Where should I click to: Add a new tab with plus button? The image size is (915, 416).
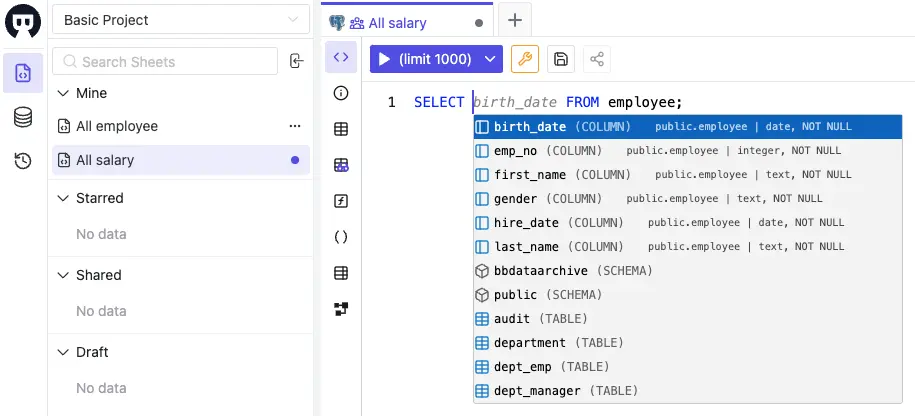point(514,20)
